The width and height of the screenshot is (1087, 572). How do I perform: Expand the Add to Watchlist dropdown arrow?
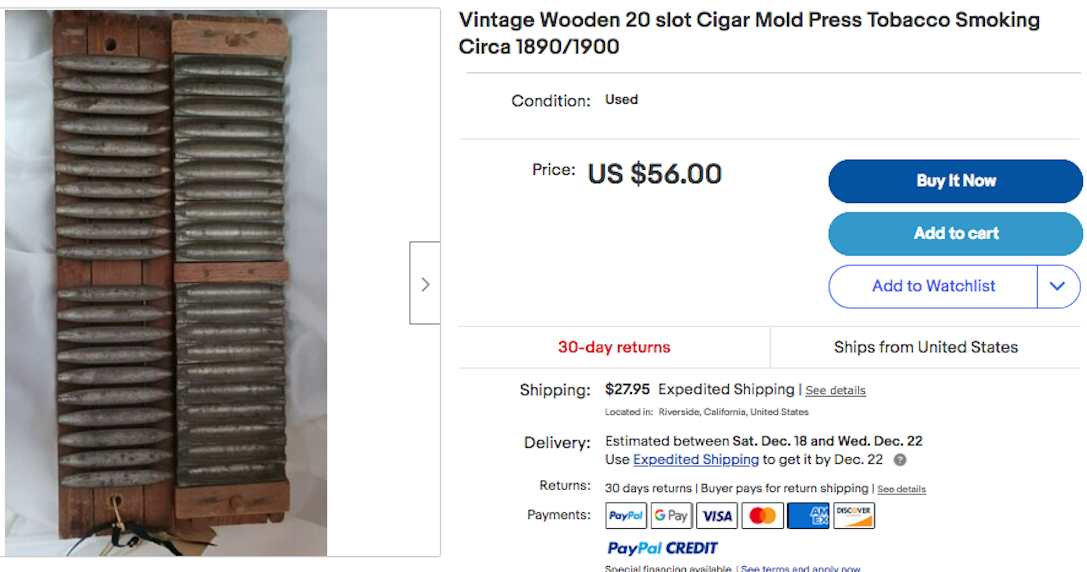coord(1058,286)
